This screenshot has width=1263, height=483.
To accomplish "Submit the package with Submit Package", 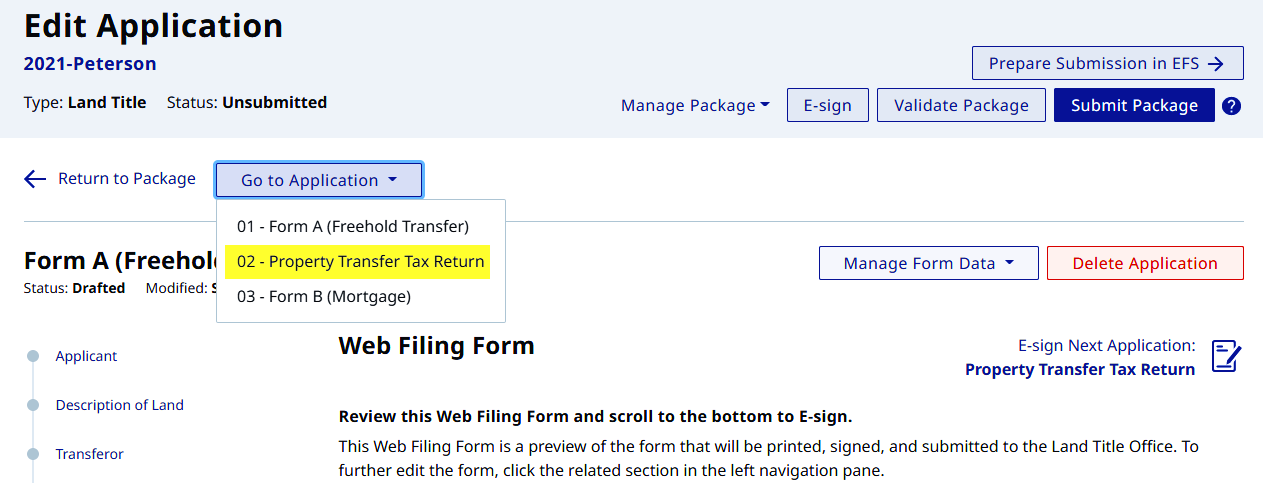I will point(1134,105).
